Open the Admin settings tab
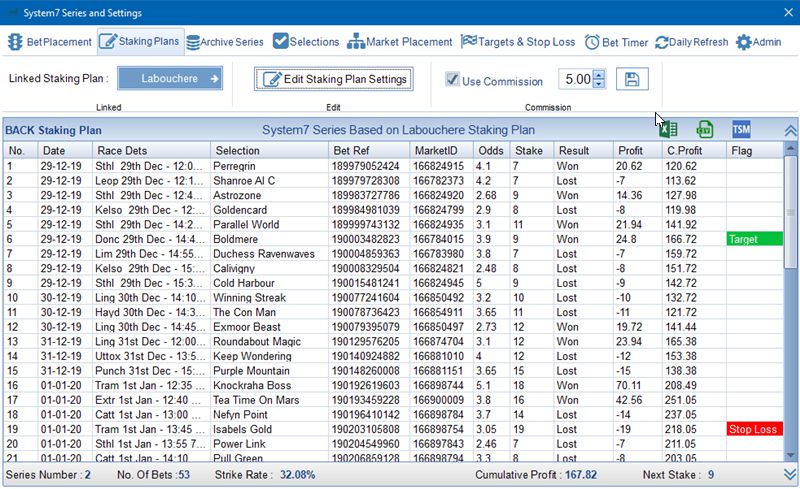Screen dimensions: 800x489 click(759, 42)
